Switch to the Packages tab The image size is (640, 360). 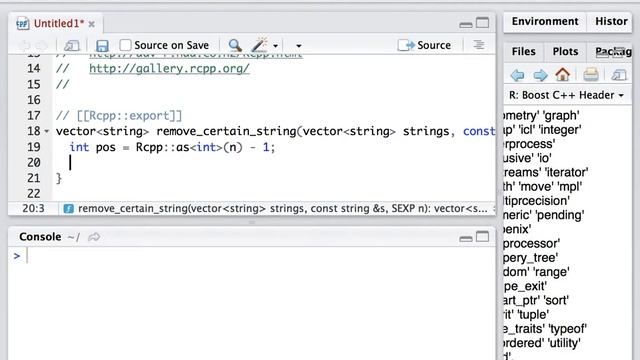point(613,51)
